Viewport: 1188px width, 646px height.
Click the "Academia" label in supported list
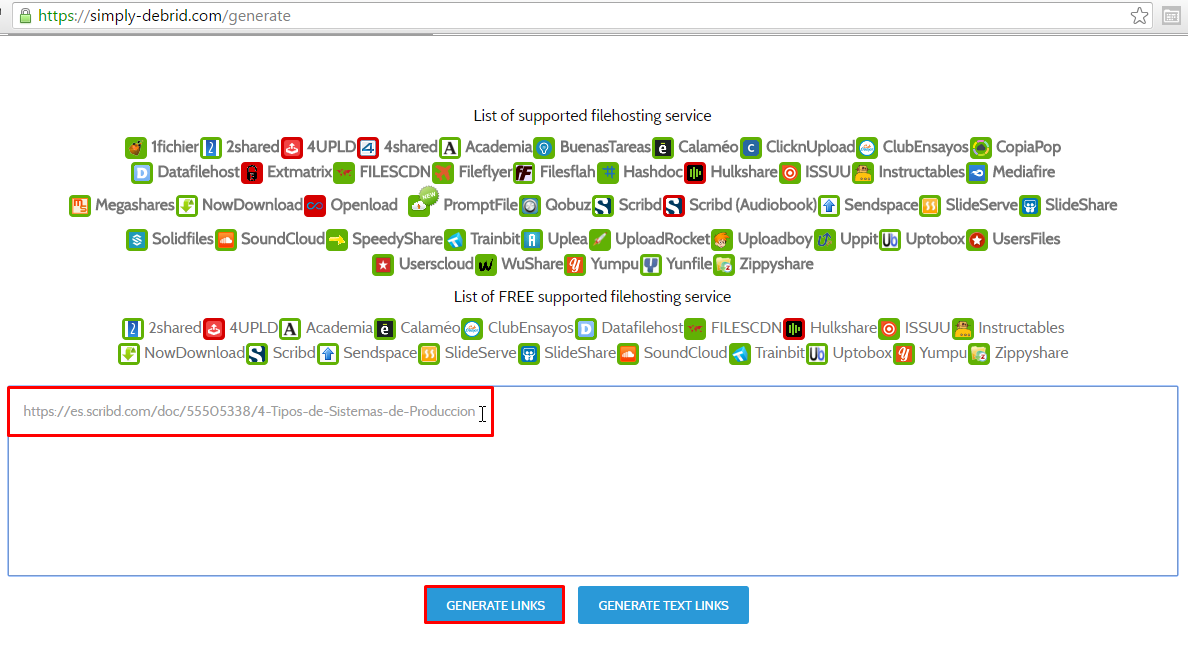coord(499,147)
